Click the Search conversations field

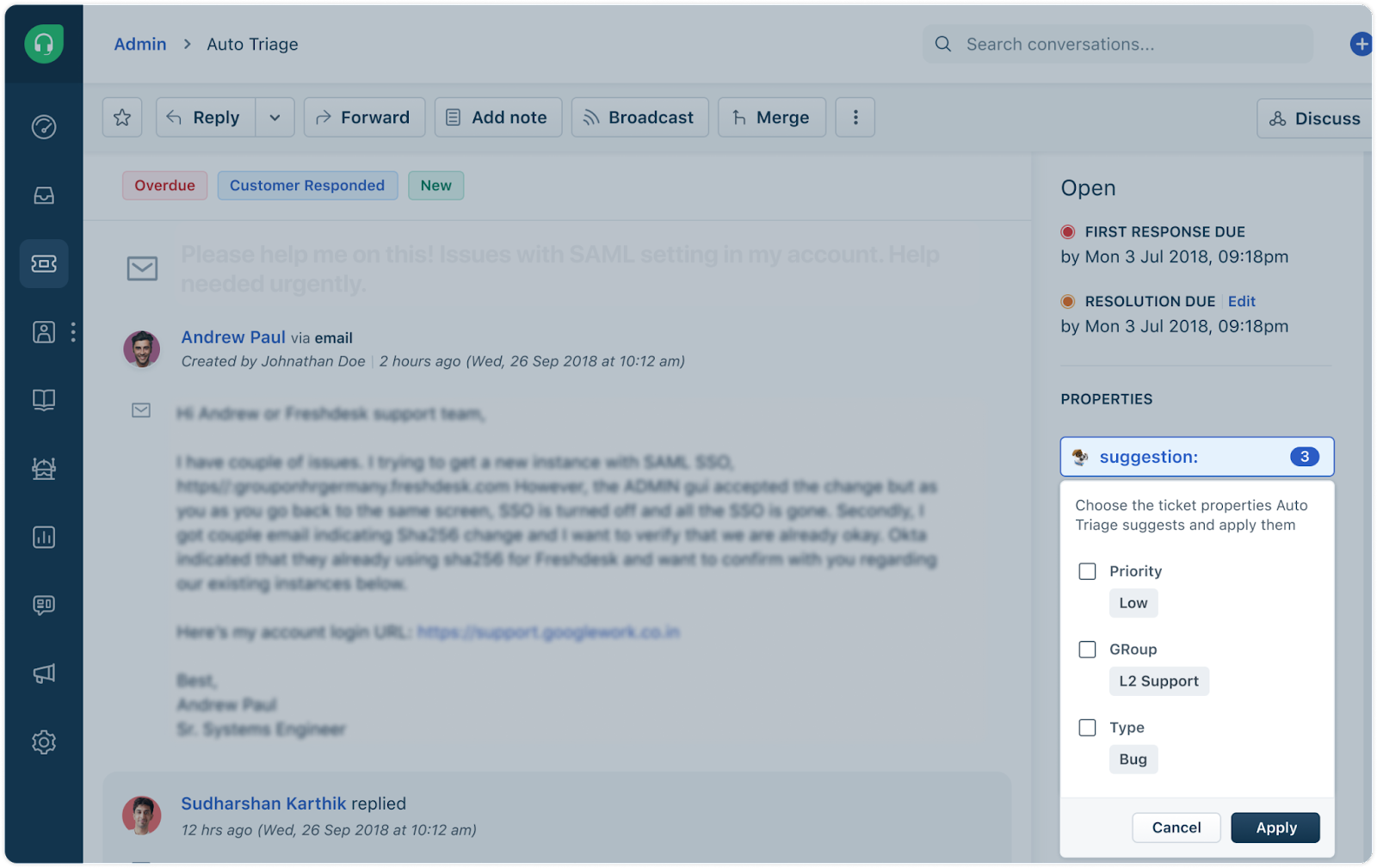click(x=1119, y=44)
